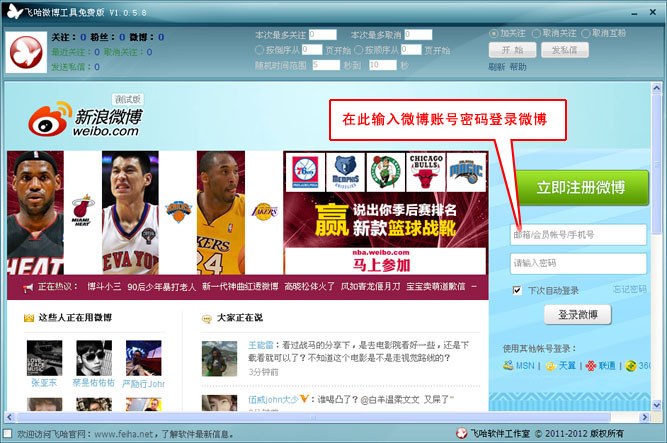Click the horizontal scrollbar right arrow
The width and height of the screenshot is (667, 443).
645,417
